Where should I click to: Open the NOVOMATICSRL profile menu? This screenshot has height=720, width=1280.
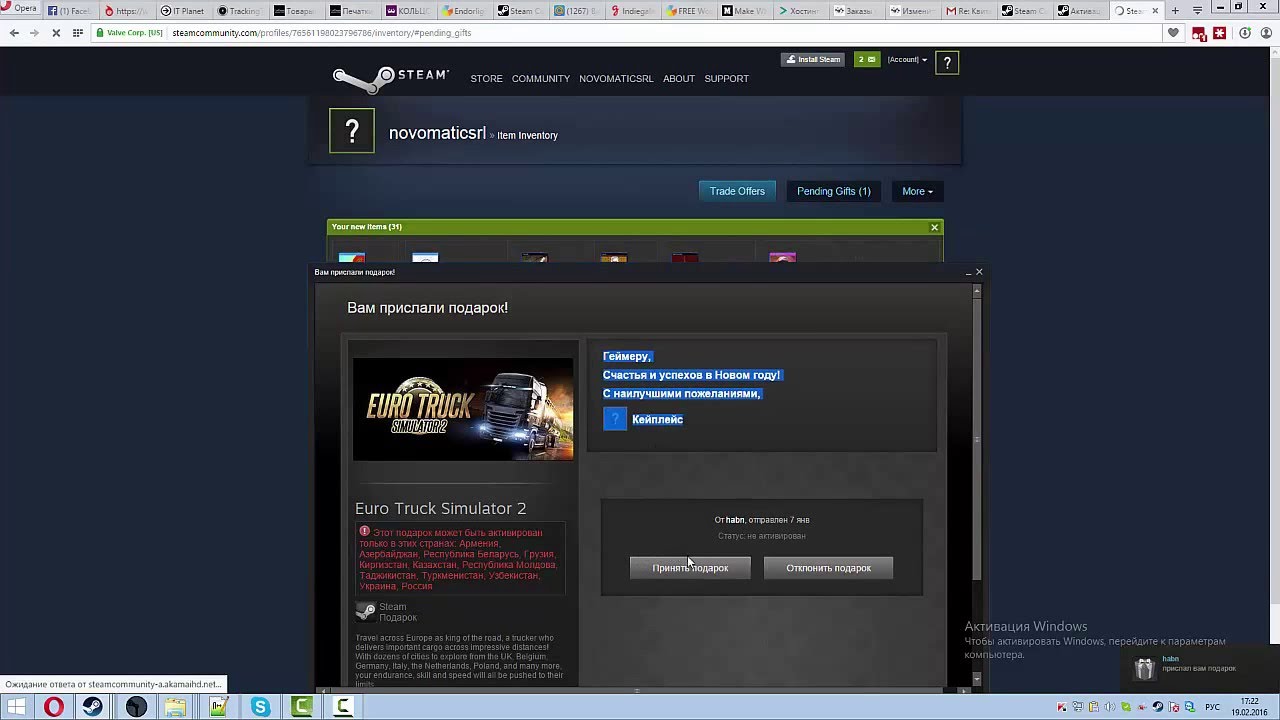616,79
